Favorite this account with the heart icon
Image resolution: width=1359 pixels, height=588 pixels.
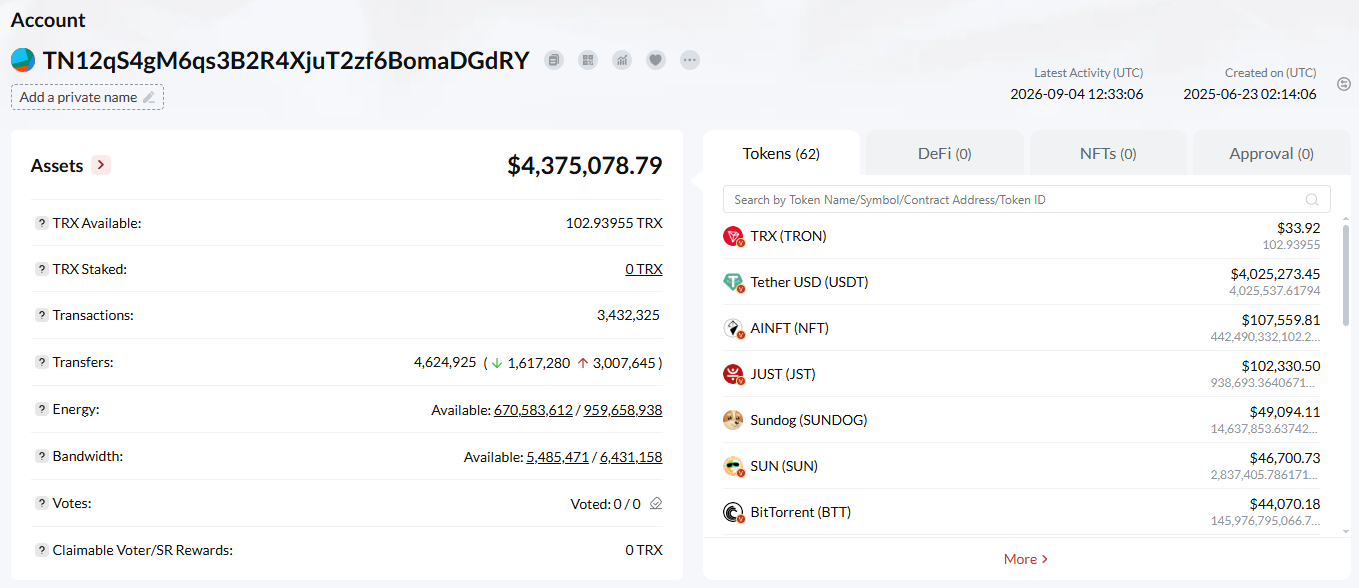coord(656,60)
